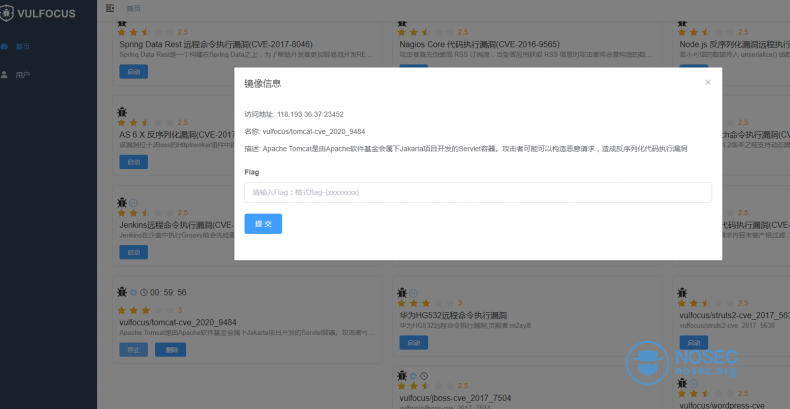The height and width of the screenshot is (409, 790).
Task: Click the bug icon on the wordpress-cve card
Action: click(682, 383)
